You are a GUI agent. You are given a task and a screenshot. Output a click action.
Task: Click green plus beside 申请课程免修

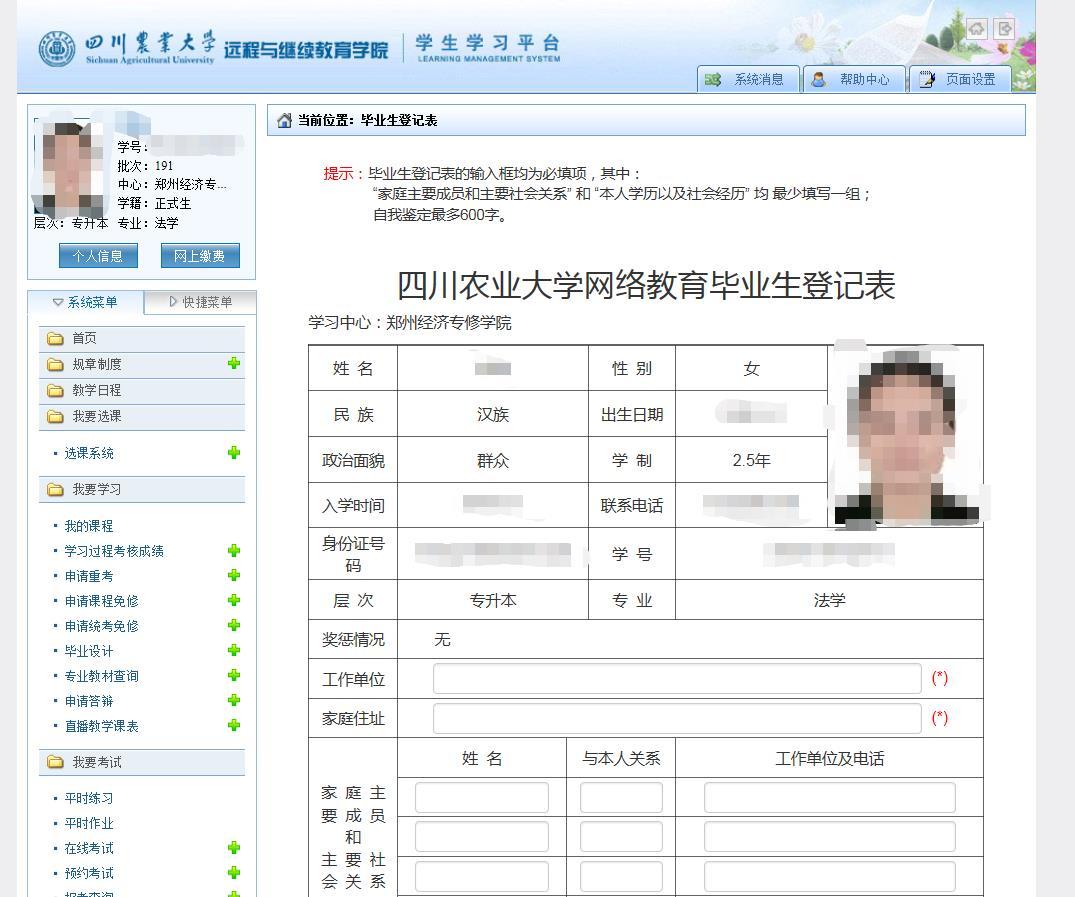pyautogui.click(x=234, y=600)
